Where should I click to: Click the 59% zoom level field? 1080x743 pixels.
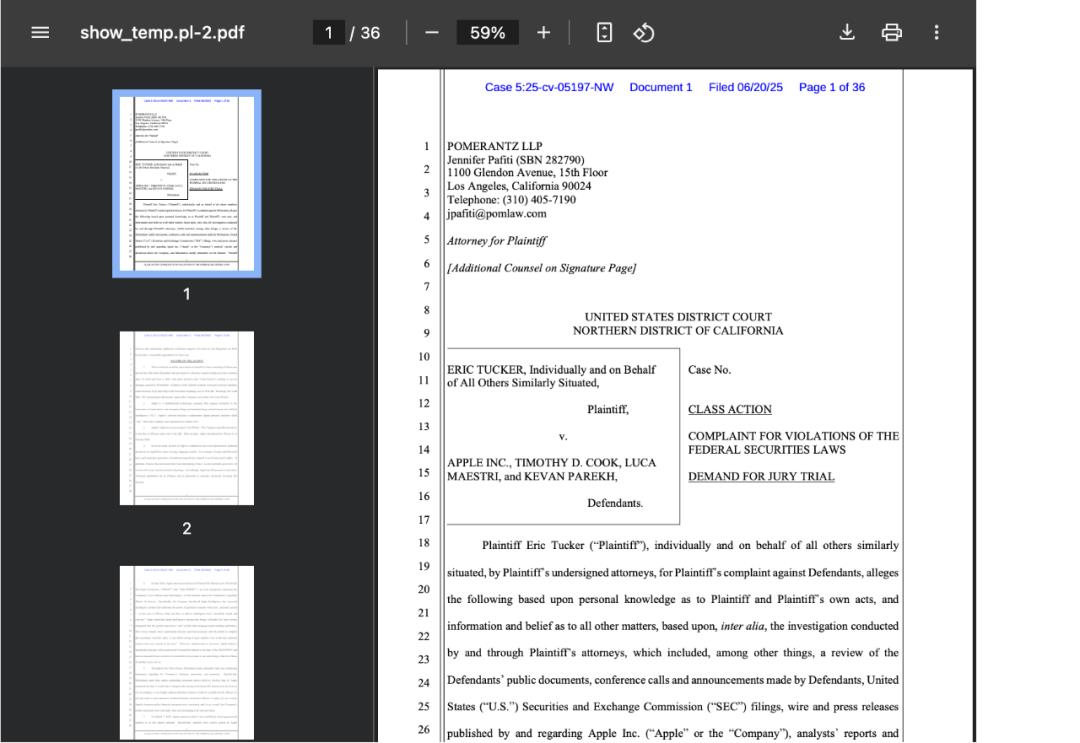488,32
